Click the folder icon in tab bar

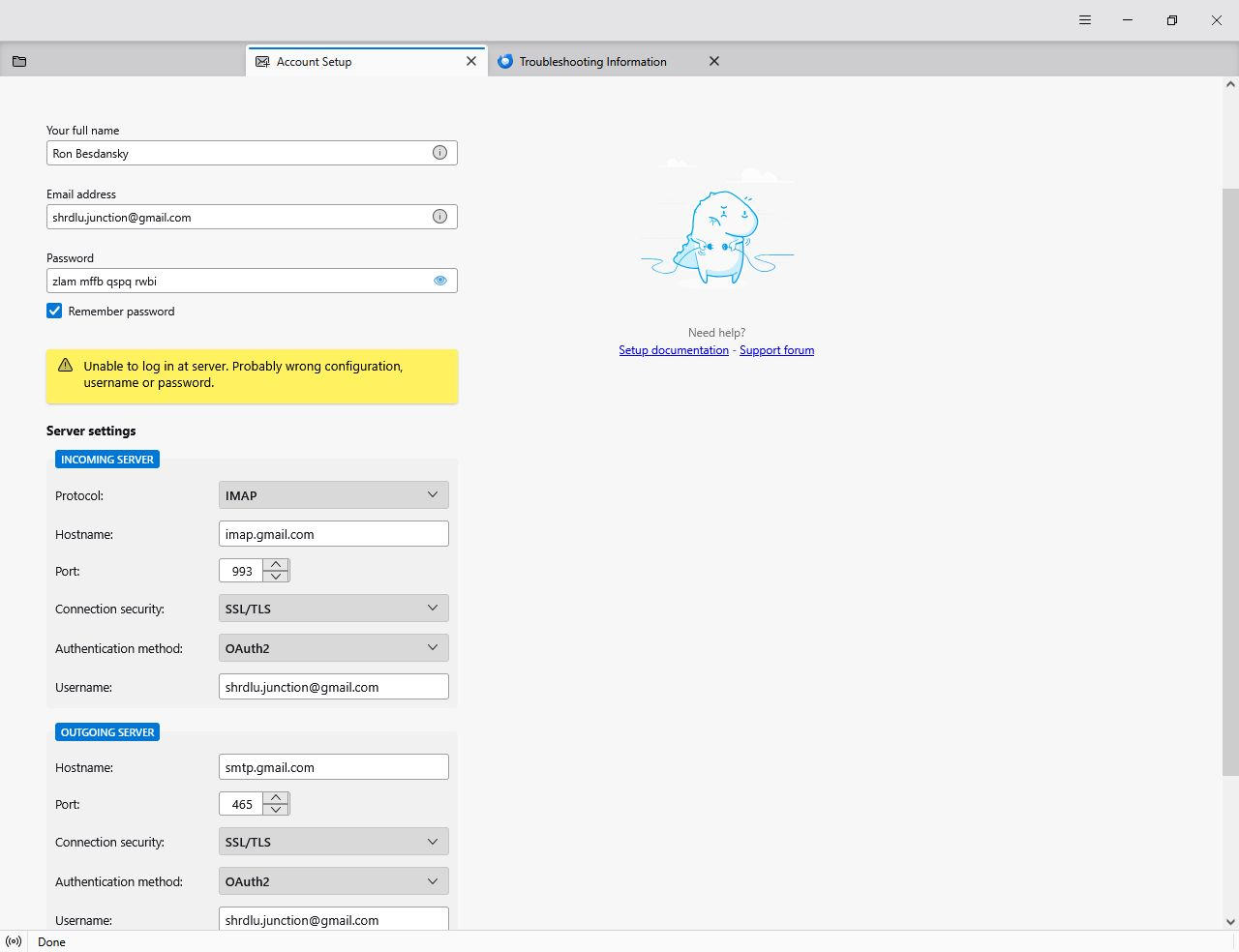click(x=19, y=61)
